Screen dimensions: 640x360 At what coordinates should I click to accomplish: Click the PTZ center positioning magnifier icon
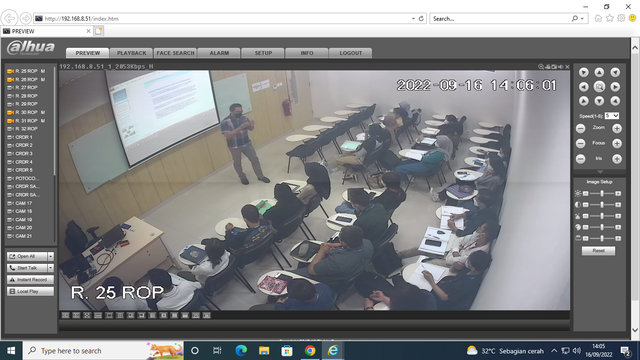click(599, 87)
